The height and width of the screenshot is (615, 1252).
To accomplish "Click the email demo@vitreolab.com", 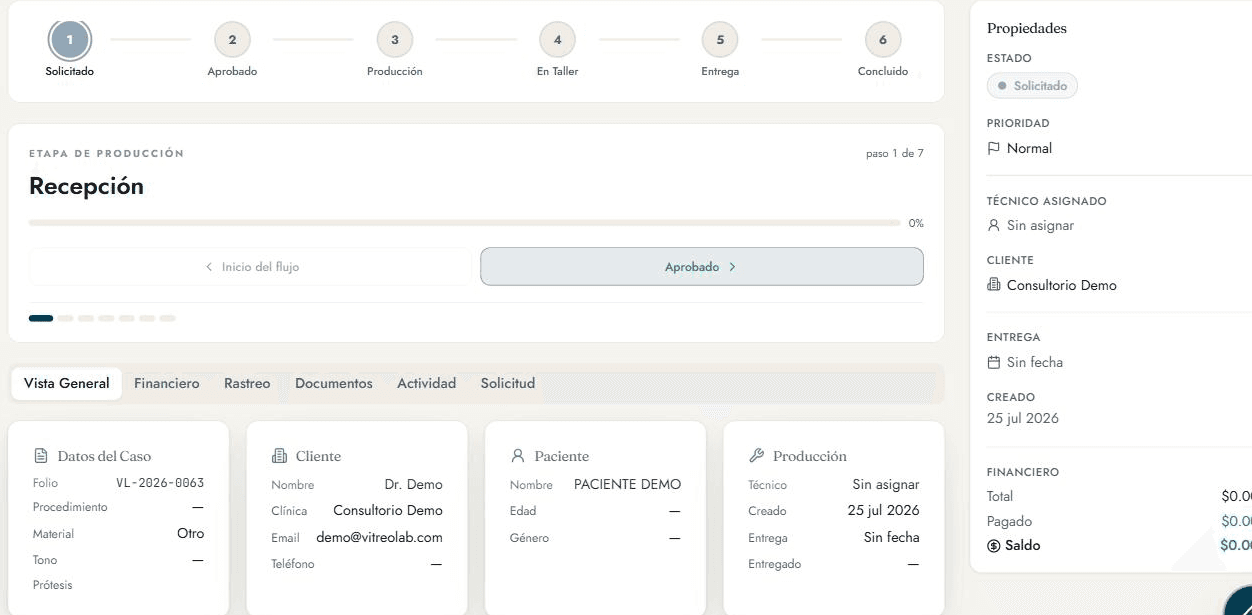I will click(380, 537).
